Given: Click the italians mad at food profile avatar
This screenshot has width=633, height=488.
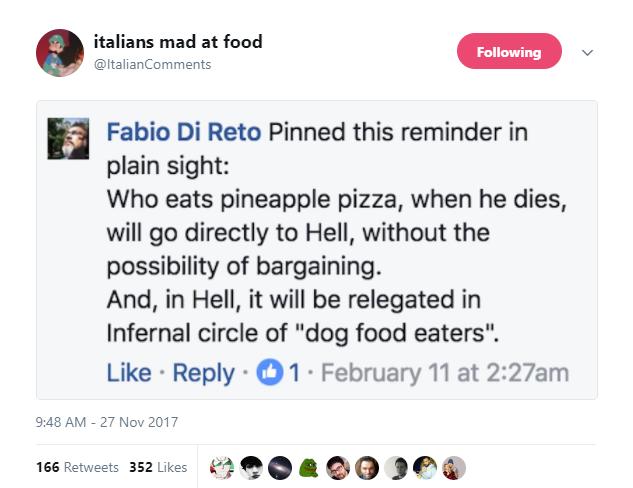Looking at the screenshot, I should [x=60, y=54].
